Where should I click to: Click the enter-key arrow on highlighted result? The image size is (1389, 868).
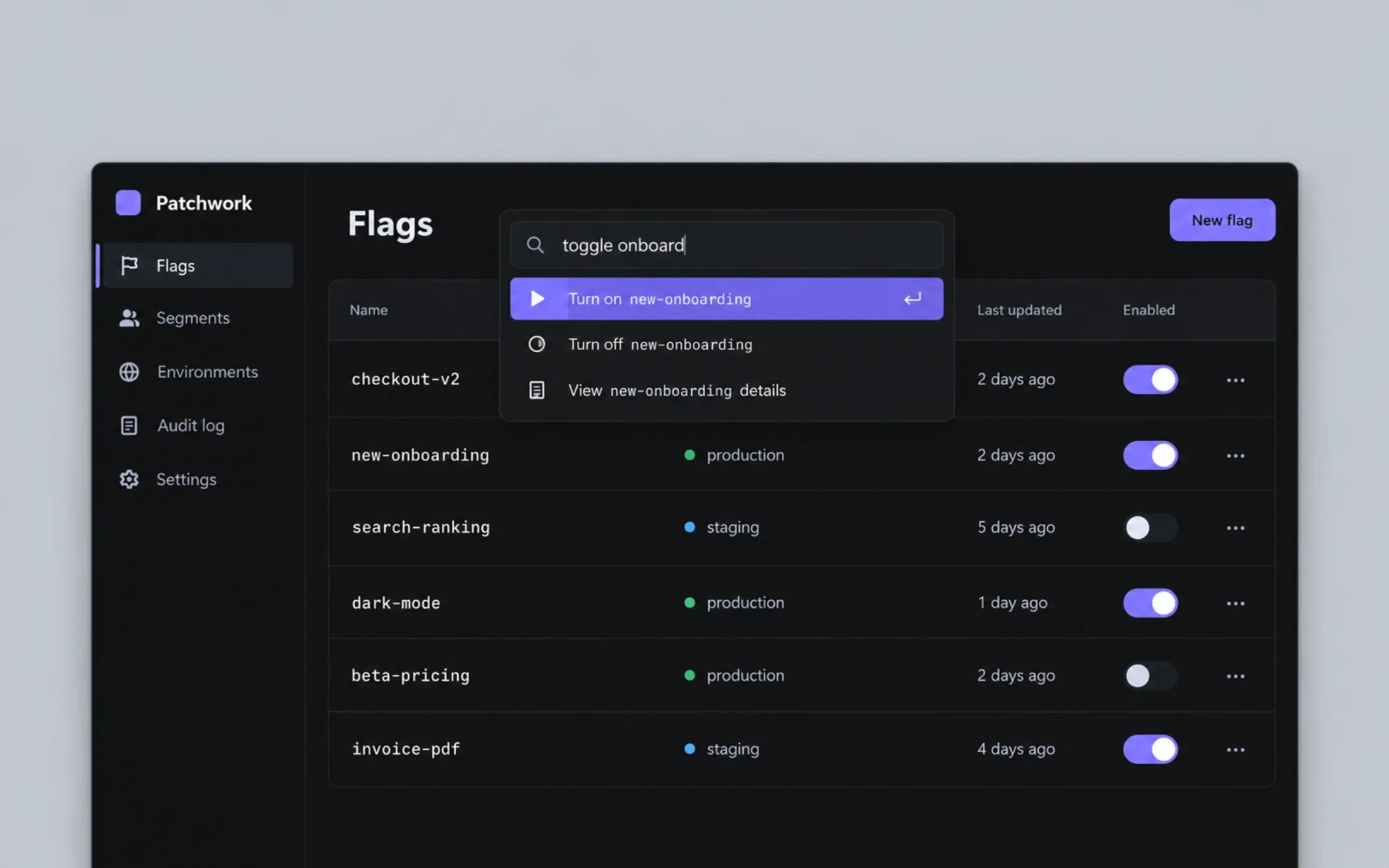coord(913,299)
